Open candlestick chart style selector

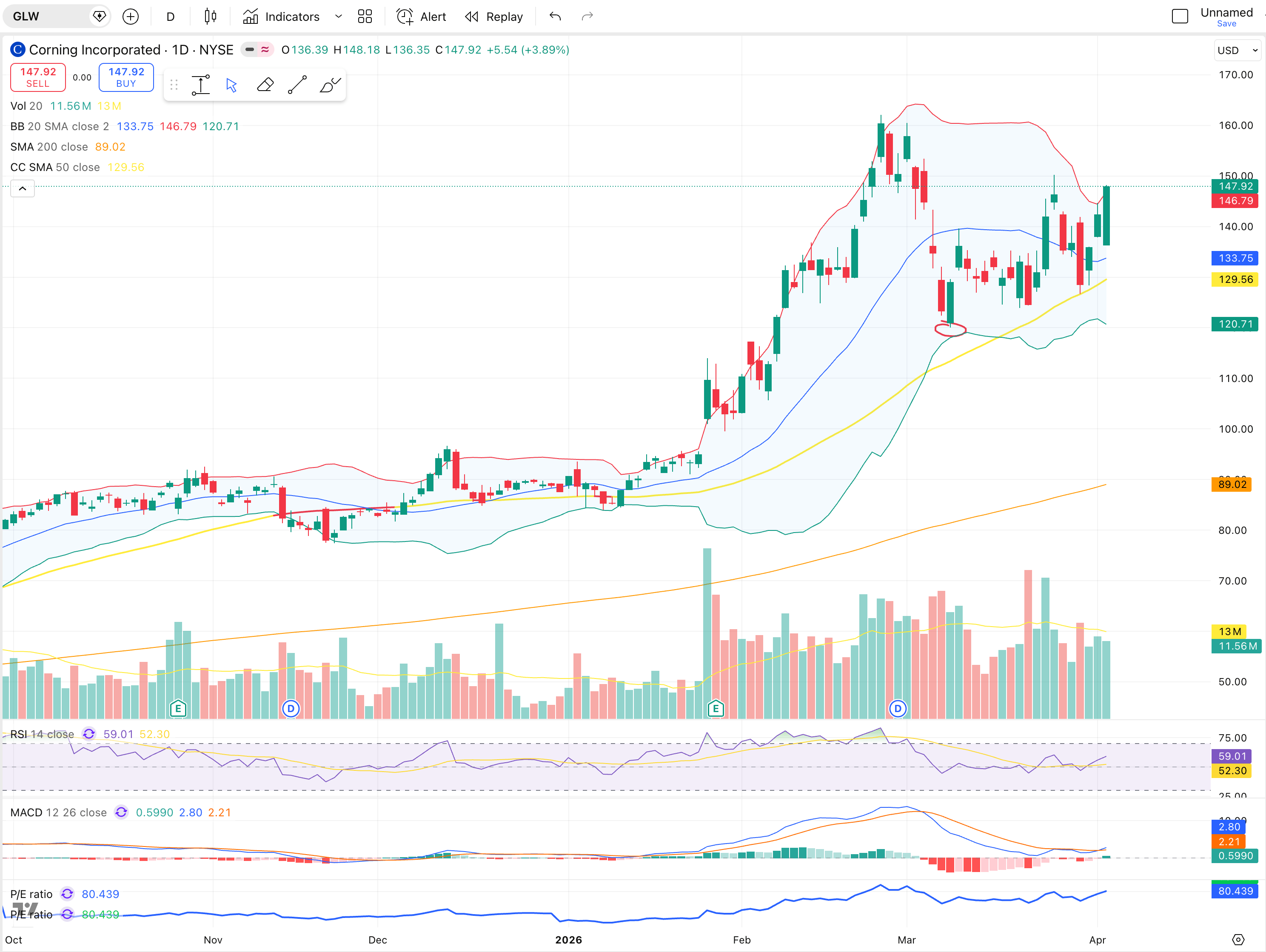pos(210,17)
